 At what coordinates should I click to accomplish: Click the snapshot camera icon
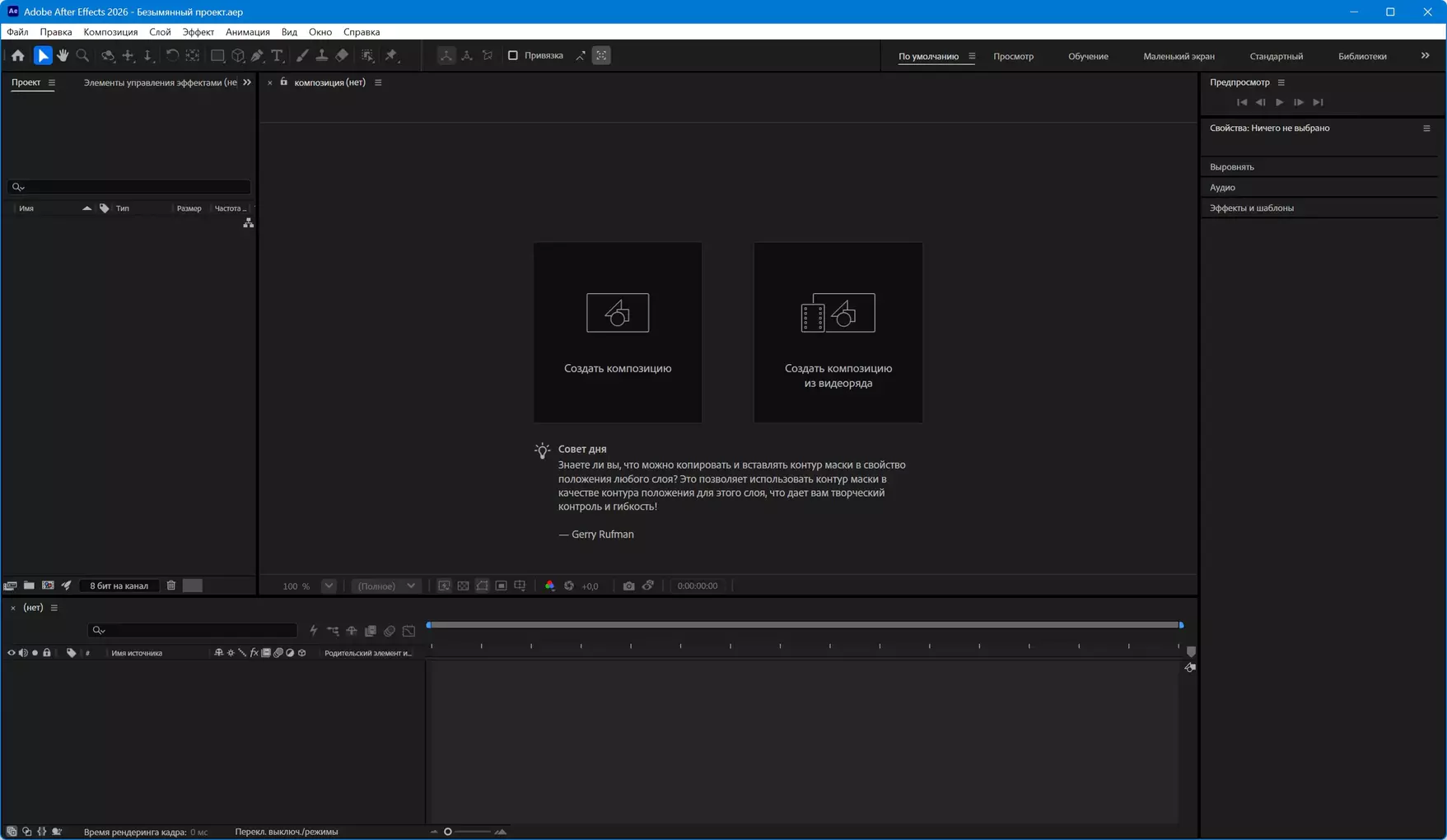point(628,586)
